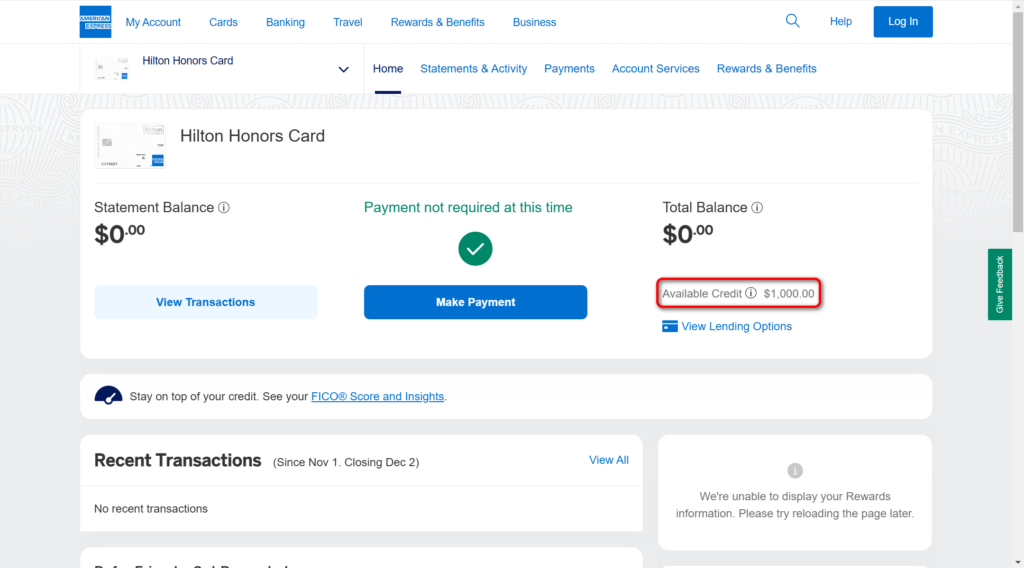Open the Cards menu
1024x568 pixels.
[223, 22]
